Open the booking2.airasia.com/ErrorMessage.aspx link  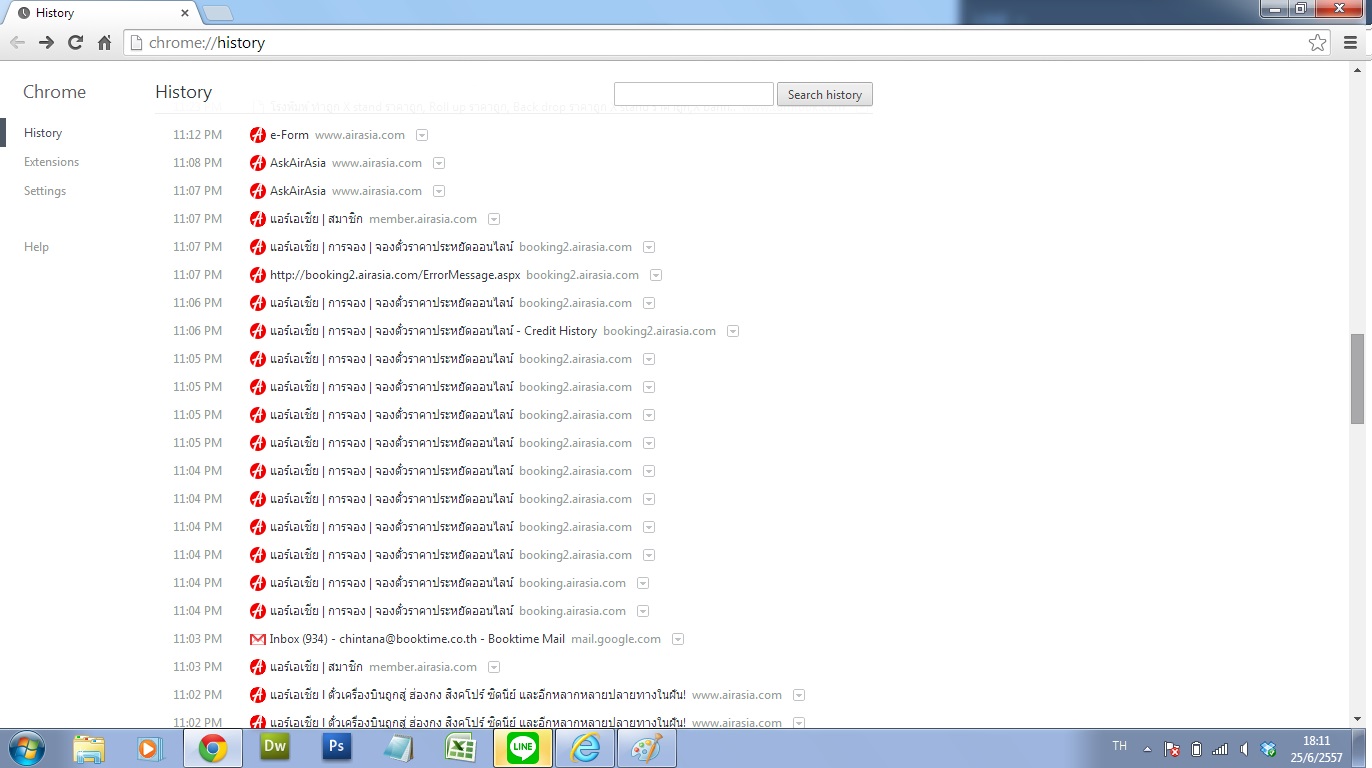tap(395, 275)
